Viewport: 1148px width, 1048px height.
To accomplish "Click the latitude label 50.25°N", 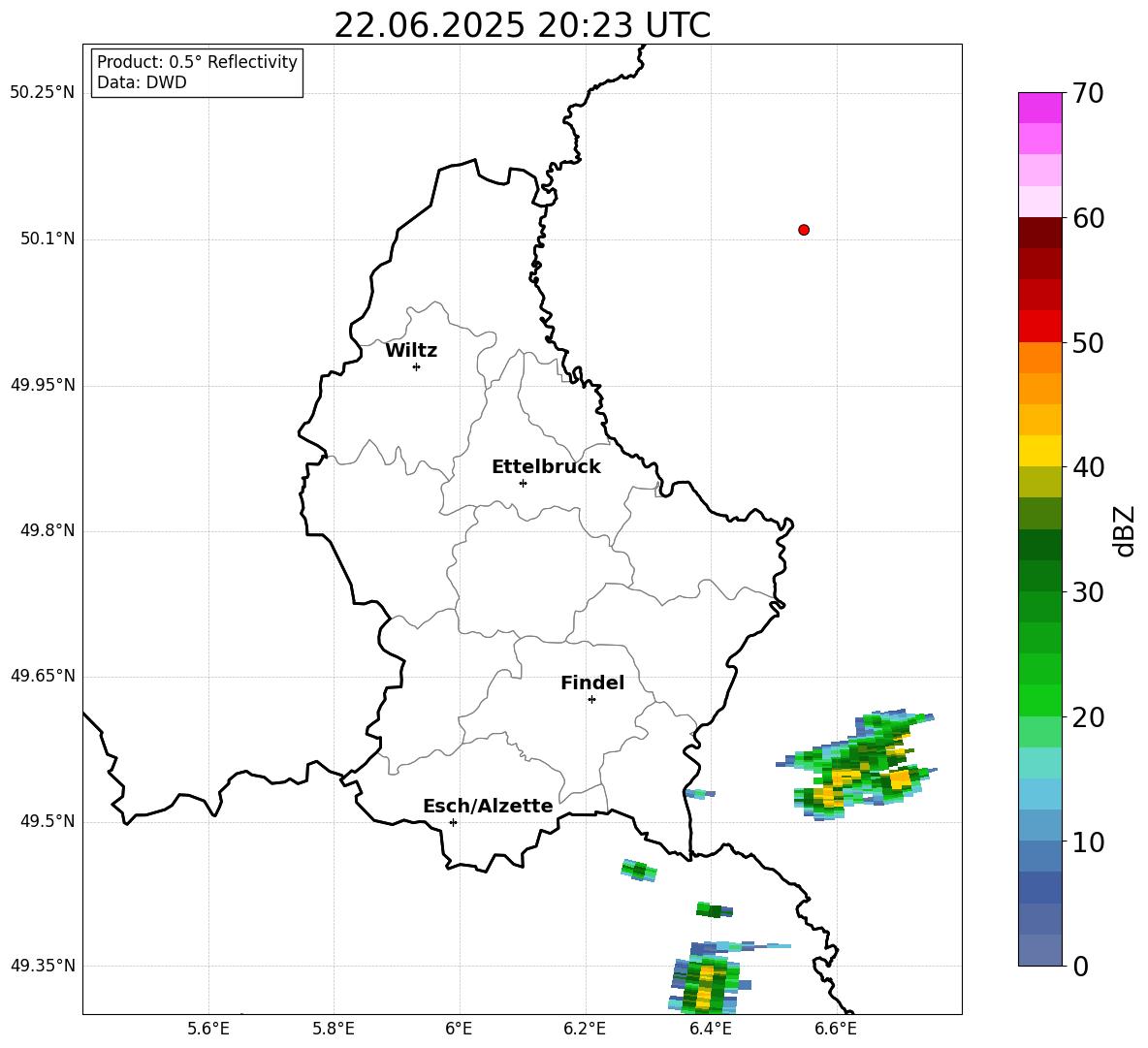I will (x=42, y=93).
